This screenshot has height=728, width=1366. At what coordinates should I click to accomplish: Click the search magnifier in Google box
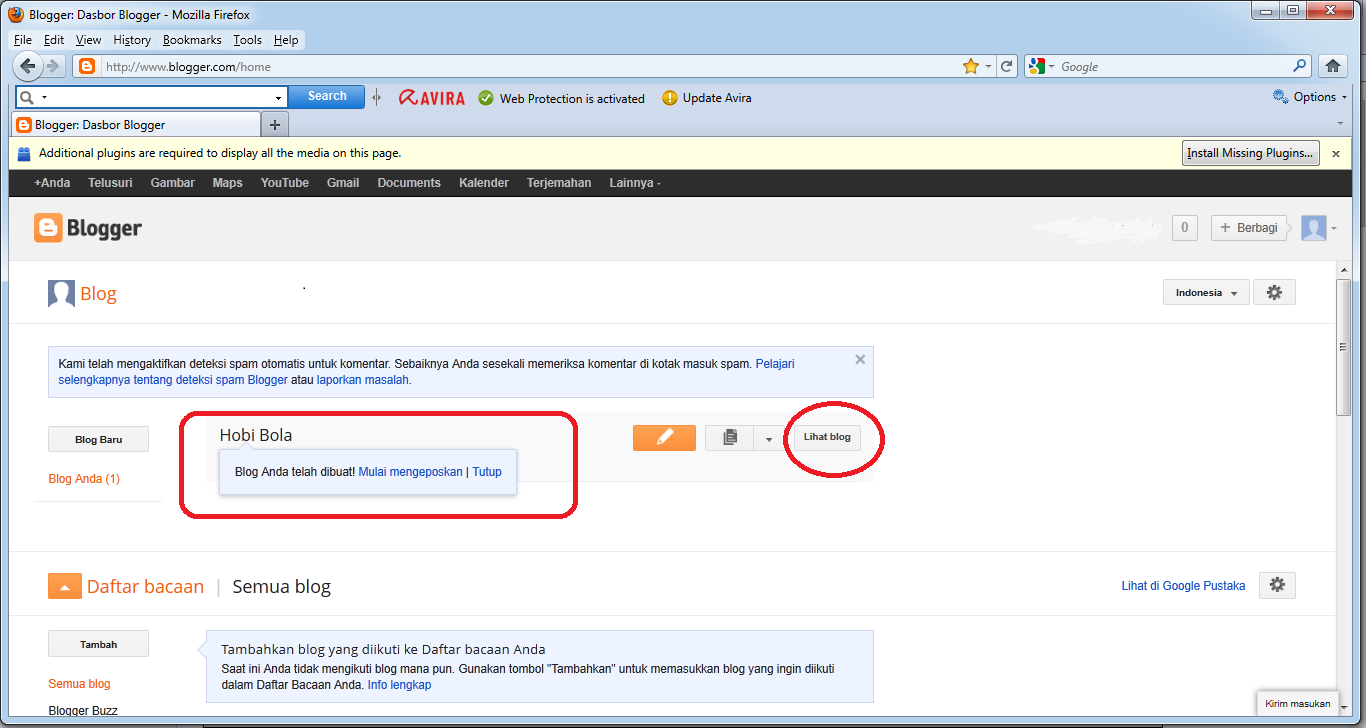(x=1300, y=66)
